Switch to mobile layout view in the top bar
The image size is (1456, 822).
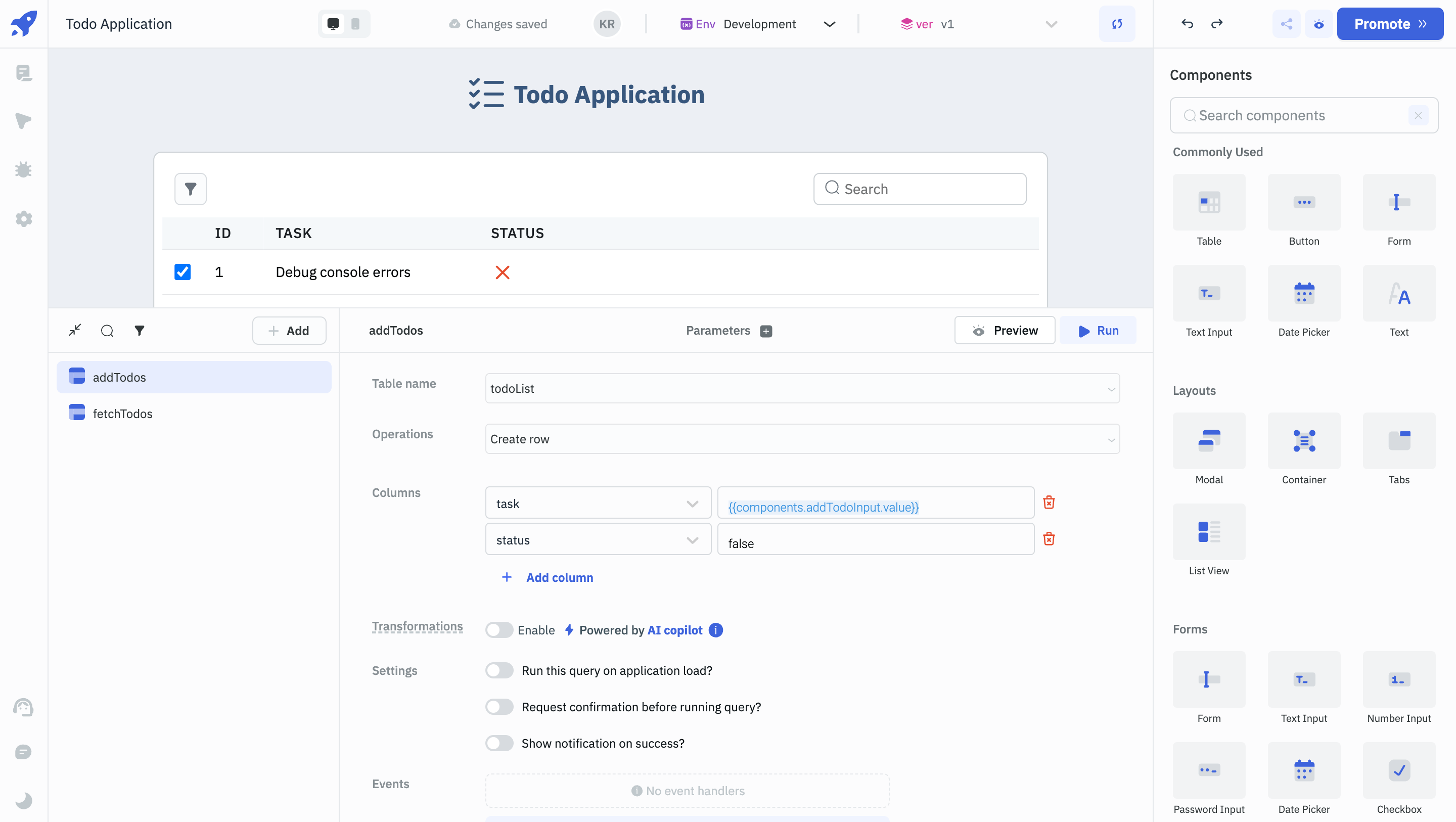click(x=355, y=24)
